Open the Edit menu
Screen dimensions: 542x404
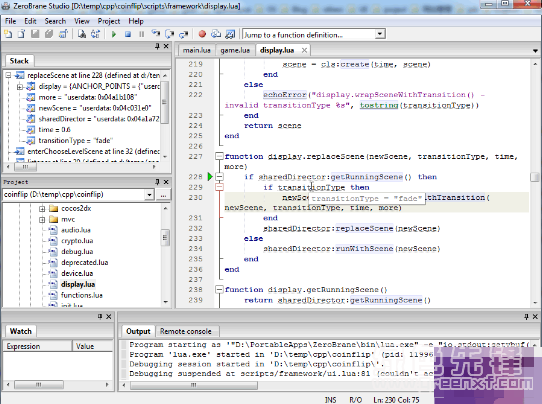(30, 21)
